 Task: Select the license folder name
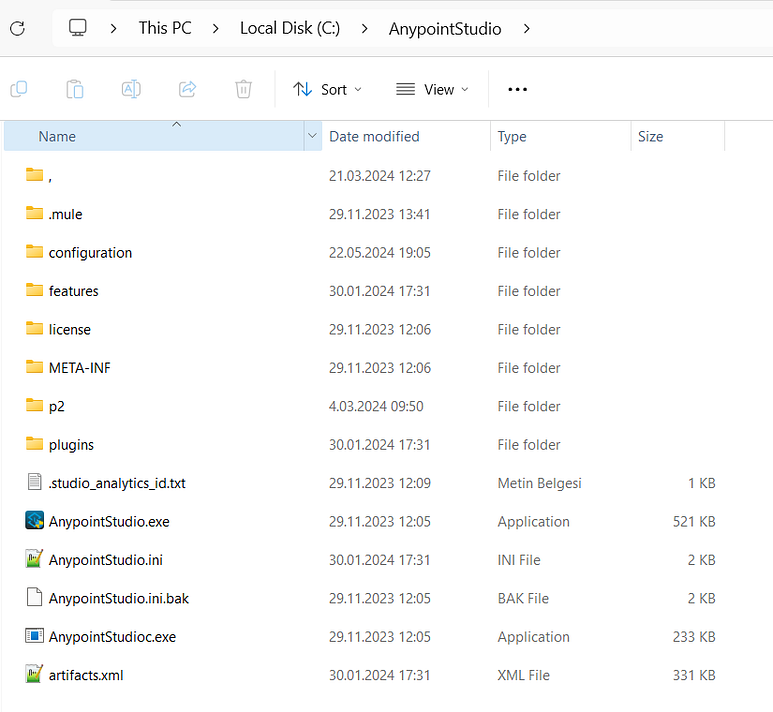70,329
